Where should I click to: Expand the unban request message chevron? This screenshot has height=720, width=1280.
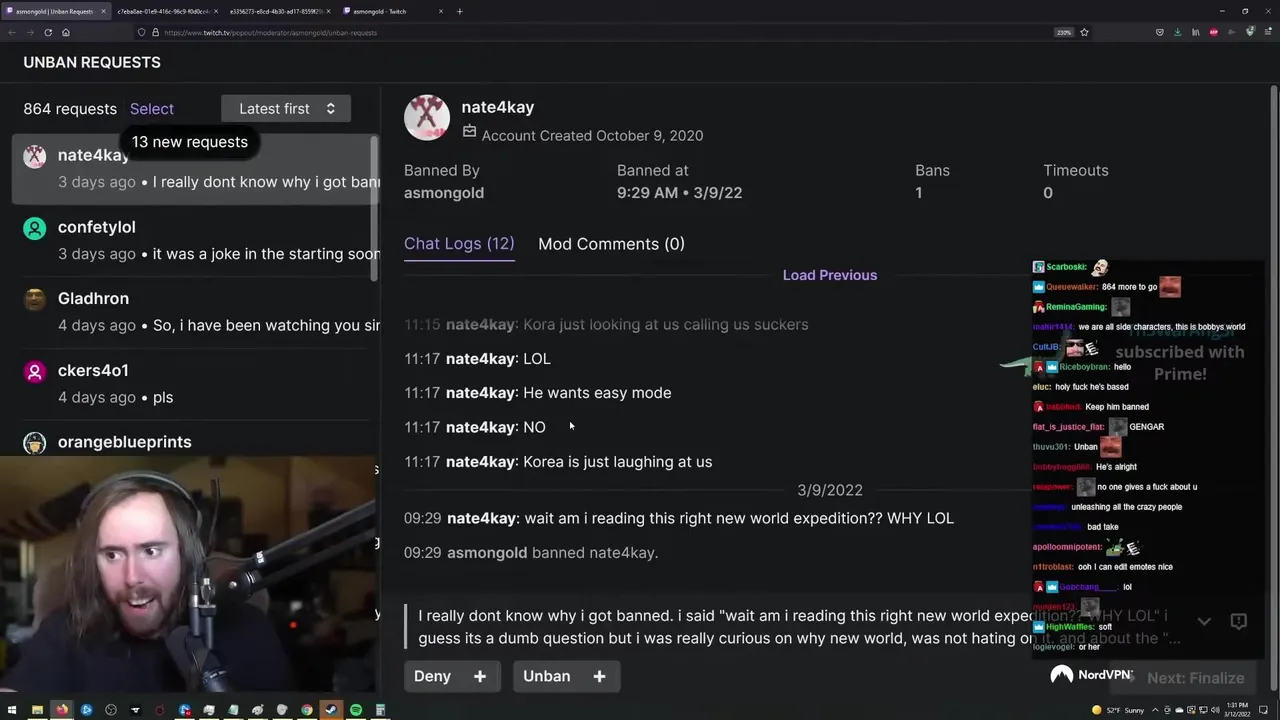pyautogui.click(x=1204, y=621)
